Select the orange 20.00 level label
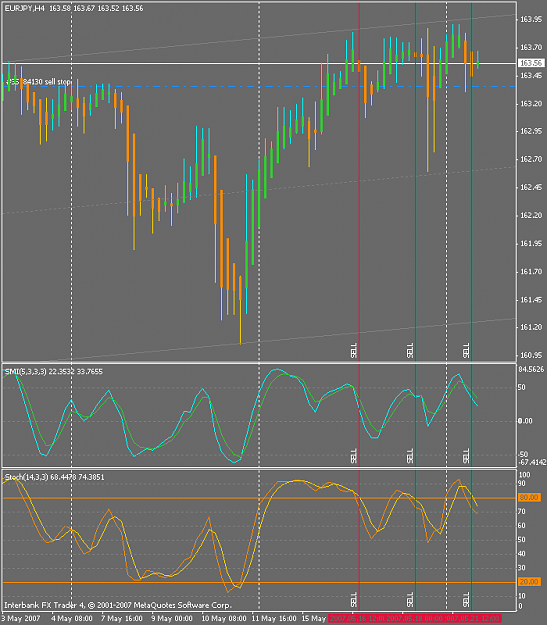This screenshot has height=625, width=547. (x=529, y=582)
